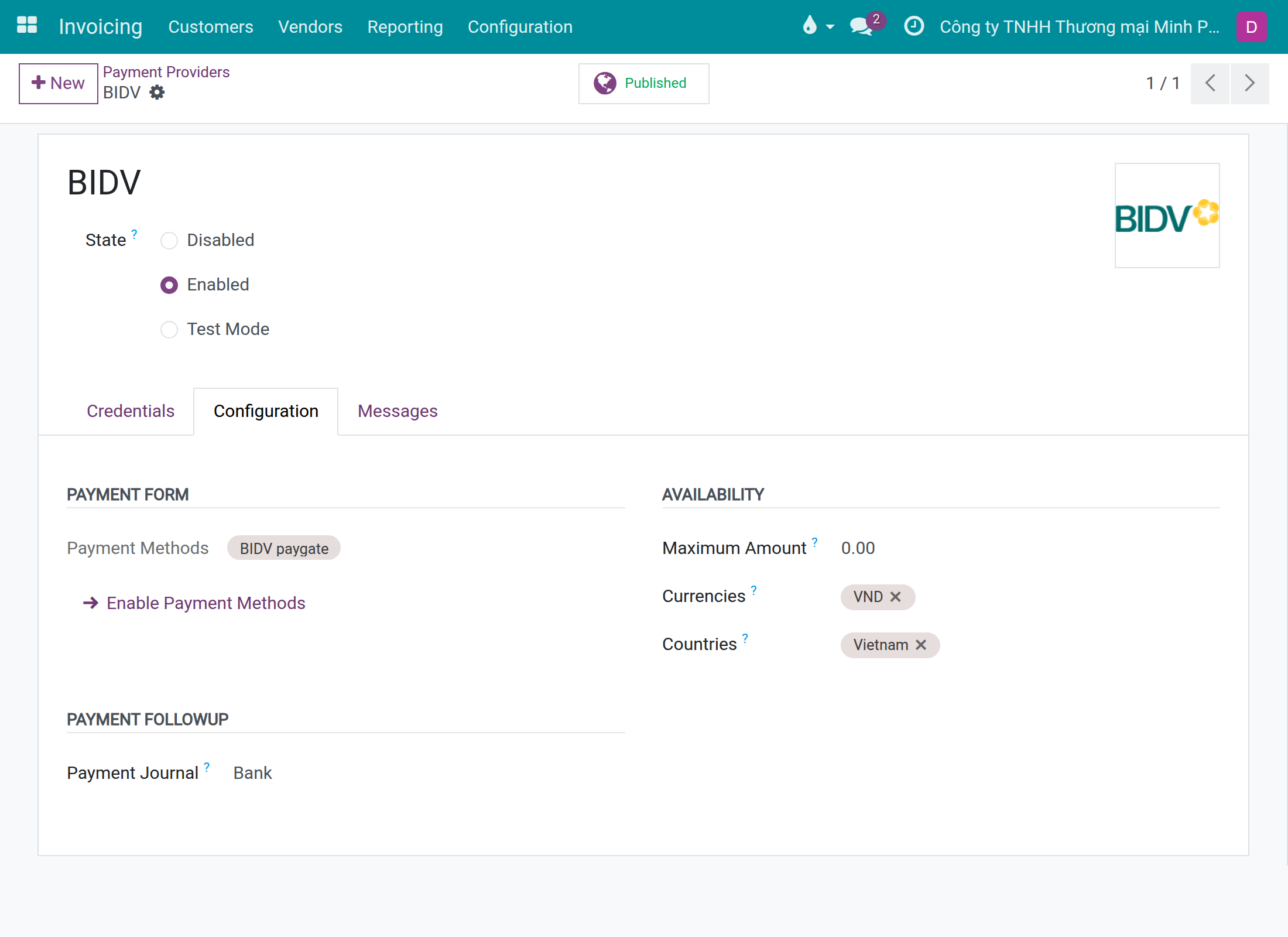Open the debug droplet icon menu
This screenshot has width=1288, height=937.
coord(809,26)
